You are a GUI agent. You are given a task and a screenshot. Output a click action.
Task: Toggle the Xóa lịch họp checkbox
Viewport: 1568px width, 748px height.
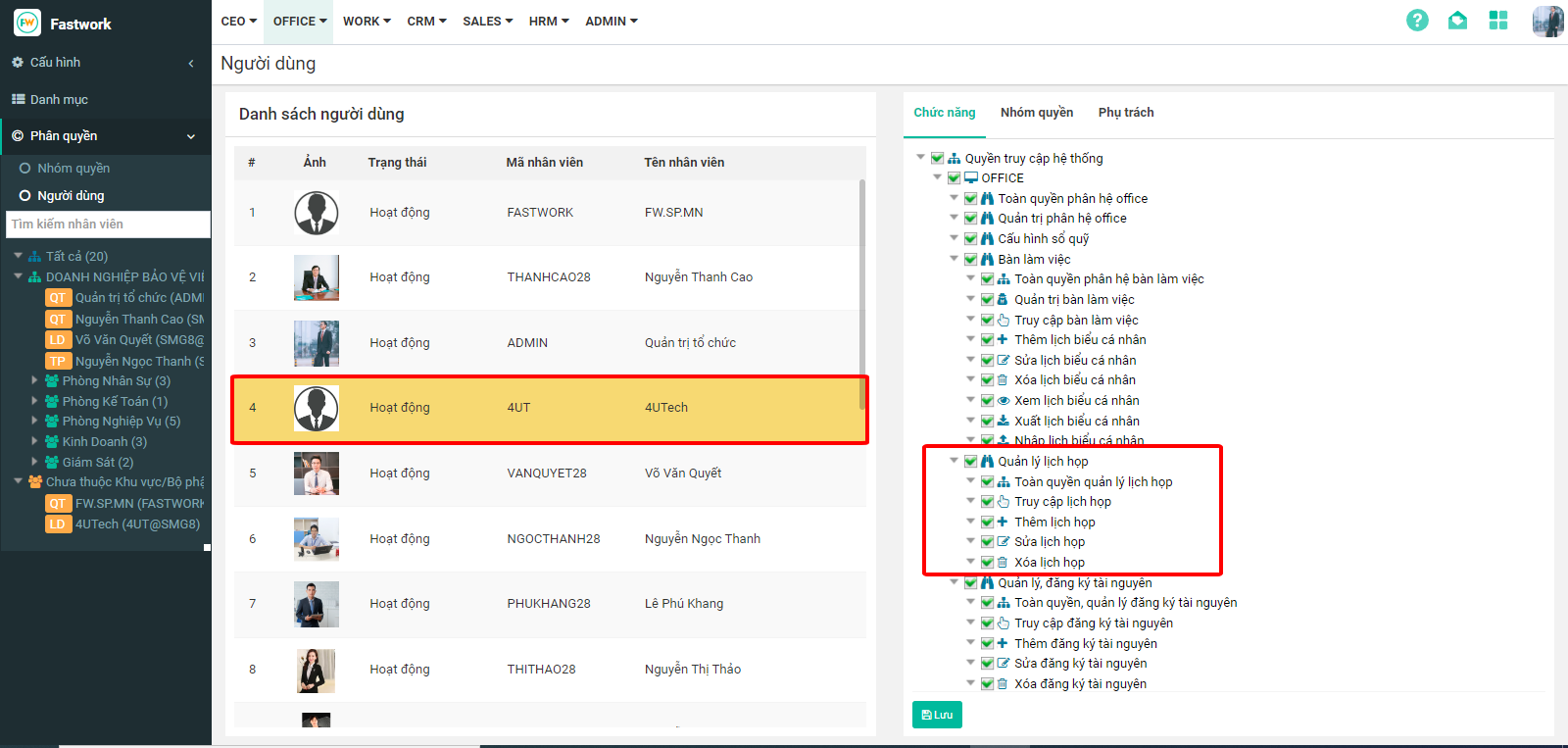coord(987,562)
